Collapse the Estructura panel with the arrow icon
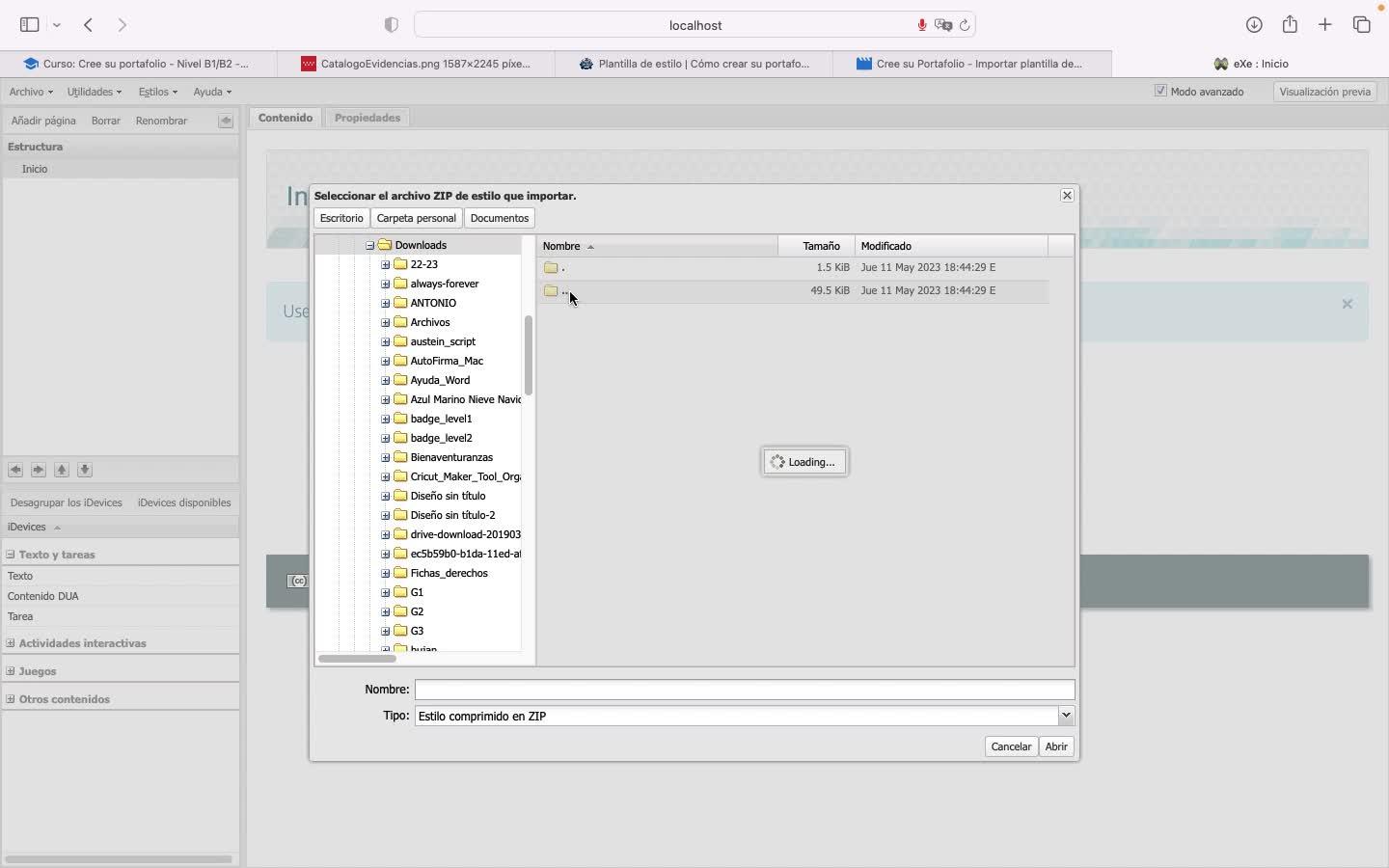The image size is (1389, 868). pyautogui.click(x=226, y=121)
